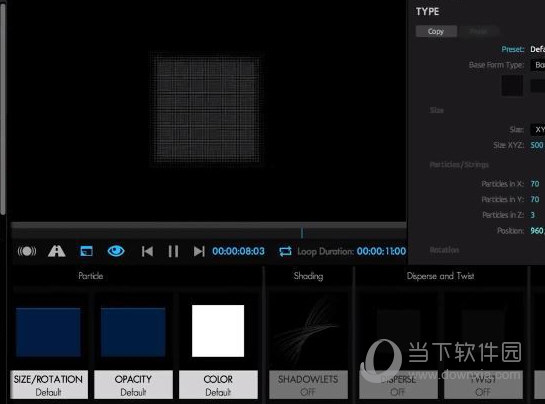Toggle the blue eye visibility icon

click(x=116, y=251)
